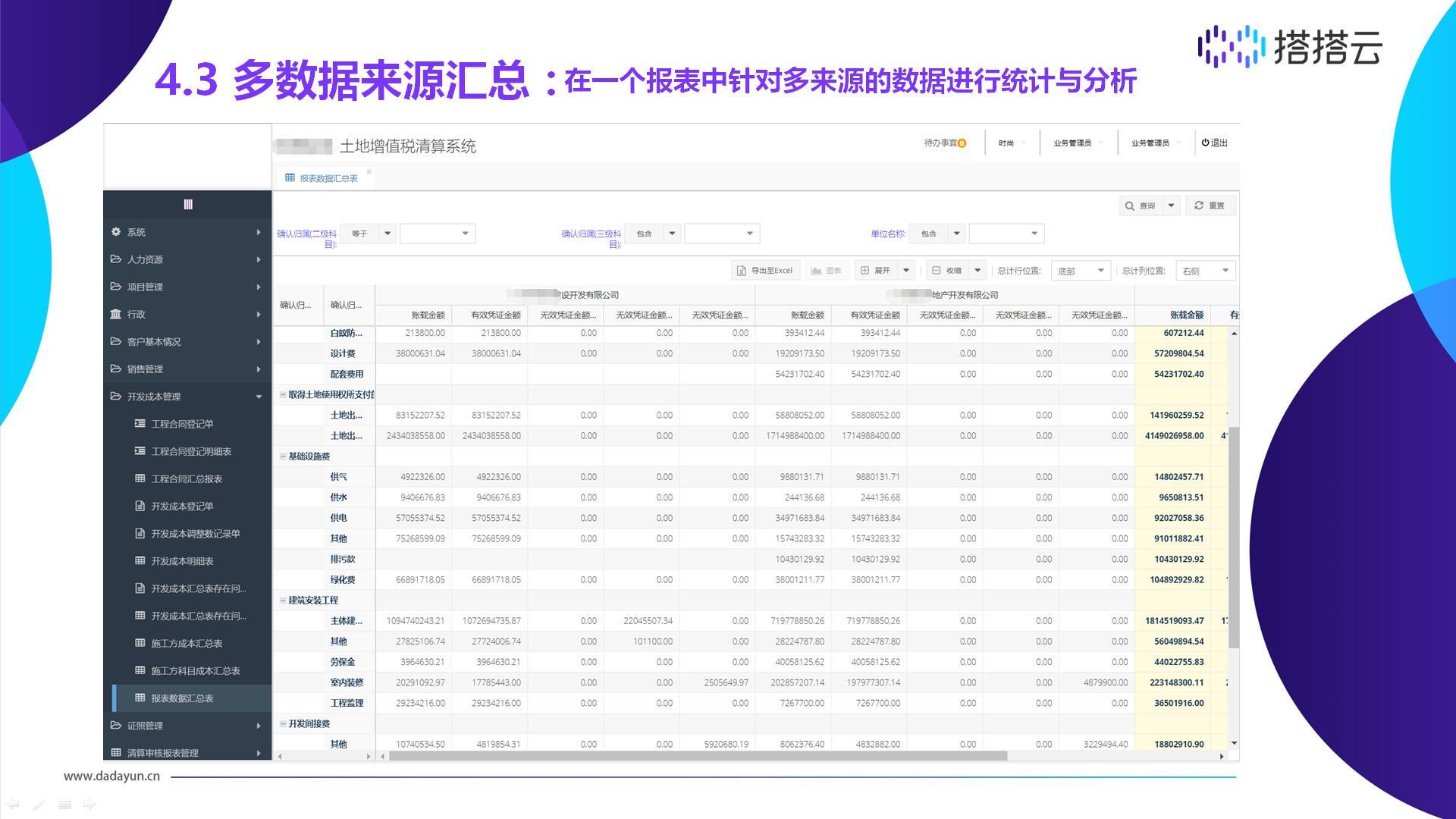Click the 行政 building icon in sidebar

point(116,314)
